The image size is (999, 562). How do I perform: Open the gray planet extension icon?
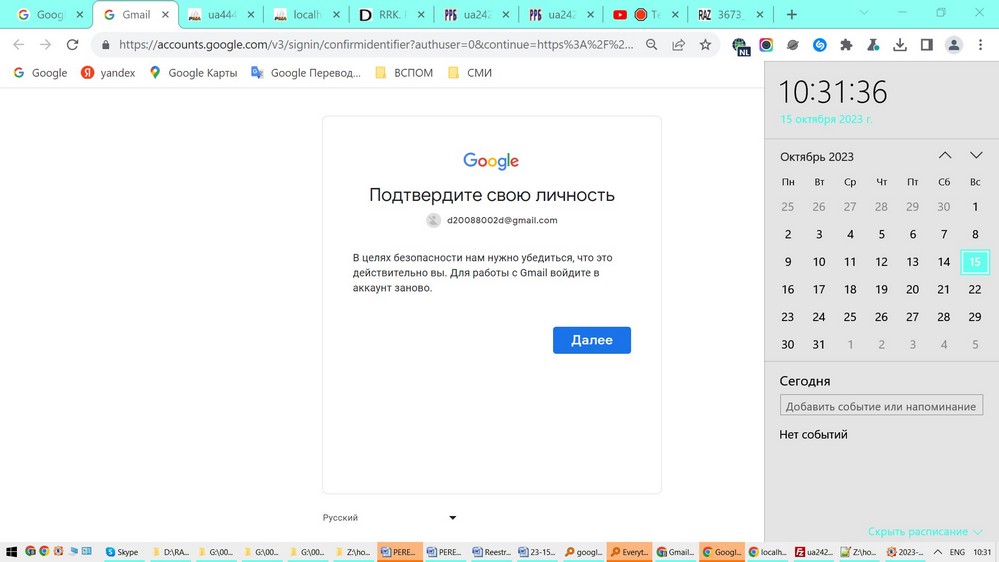point(793,45)
